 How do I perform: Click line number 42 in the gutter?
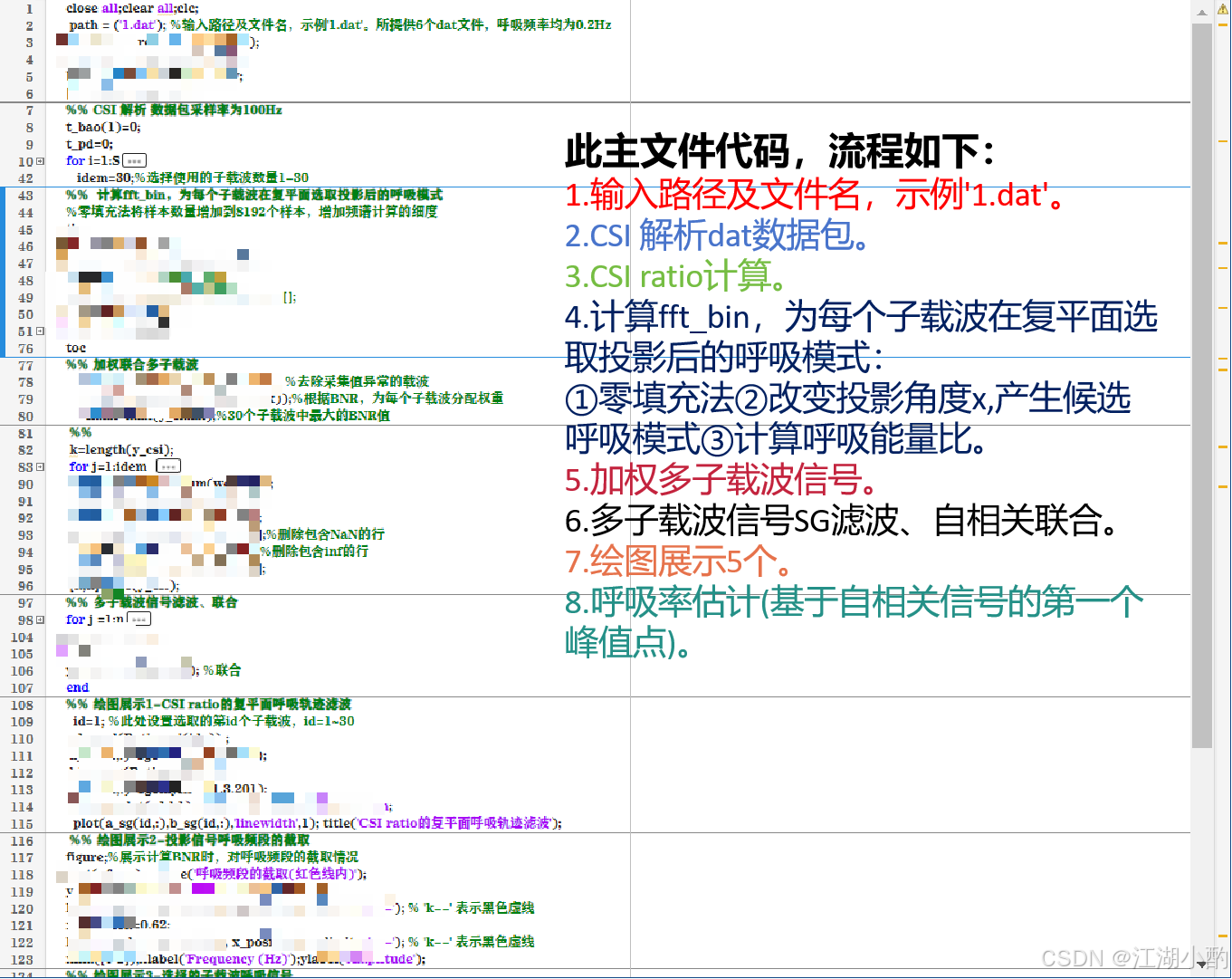[25, 178]
